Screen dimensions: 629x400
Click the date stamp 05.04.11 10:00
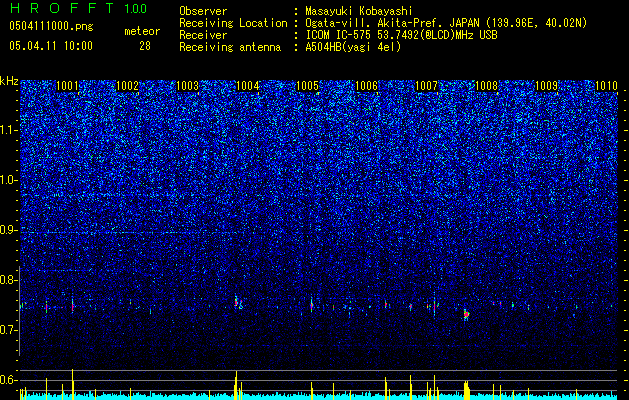coord(51,46)
